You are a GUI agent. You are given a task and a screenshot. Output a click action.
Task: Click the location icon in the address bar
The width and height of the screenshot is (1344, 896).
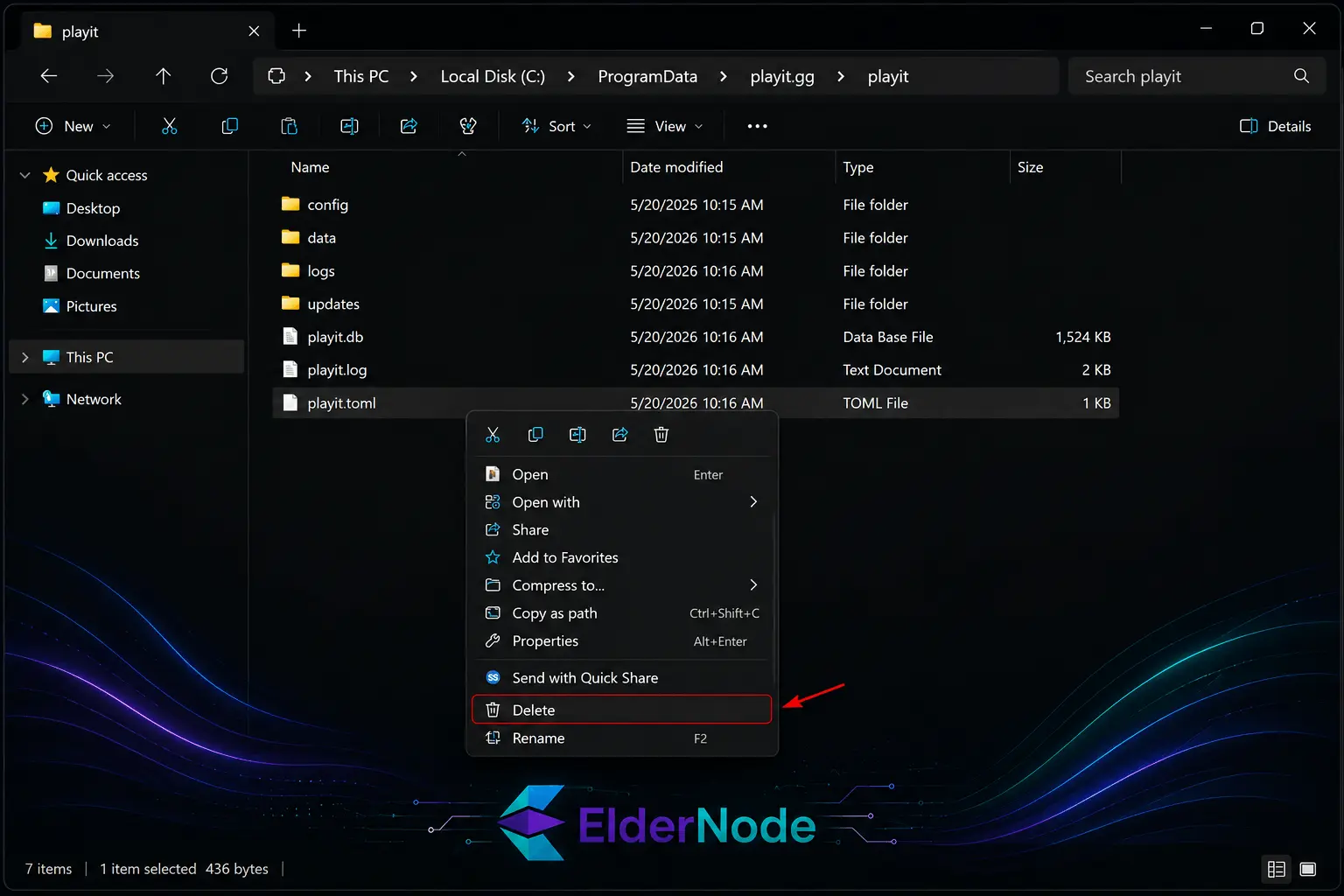point(276,76)
